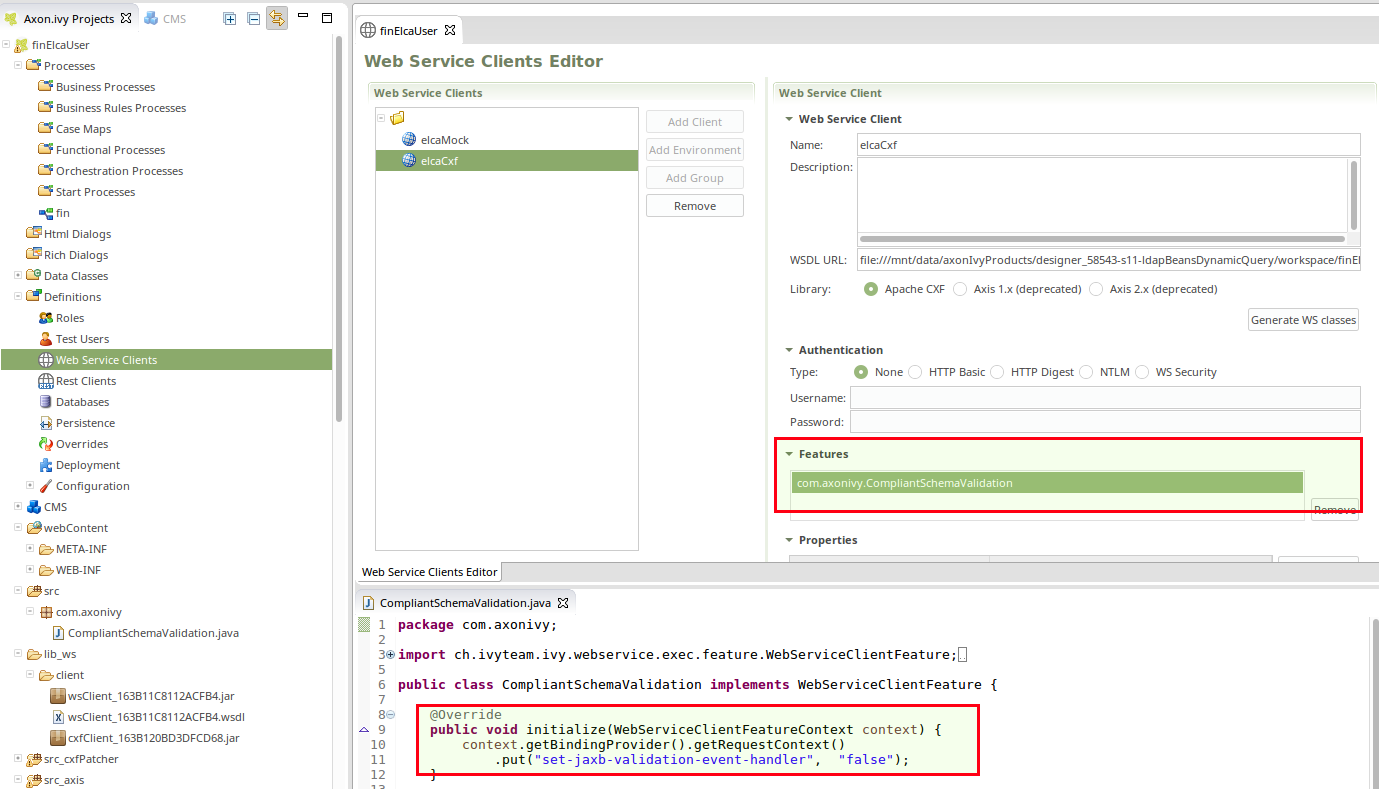Click the elcaCxf globe icon

click(x=409, y=160)
